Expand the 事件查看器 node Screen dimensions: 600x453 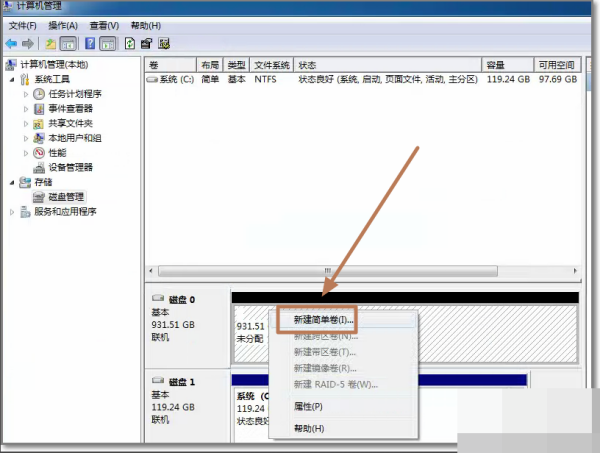click(26, 109)
